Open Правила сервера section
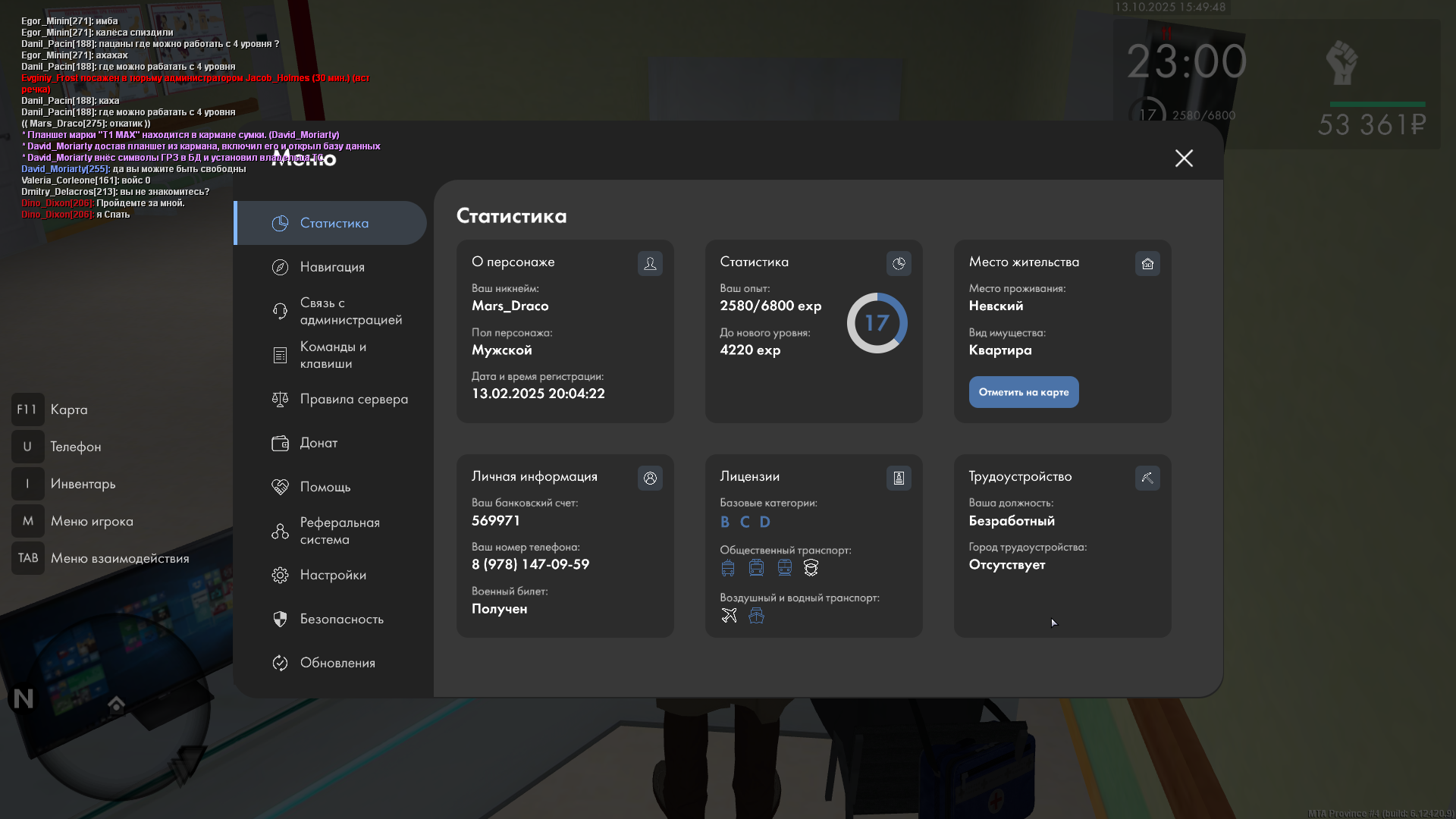 [x=353, y=399]
